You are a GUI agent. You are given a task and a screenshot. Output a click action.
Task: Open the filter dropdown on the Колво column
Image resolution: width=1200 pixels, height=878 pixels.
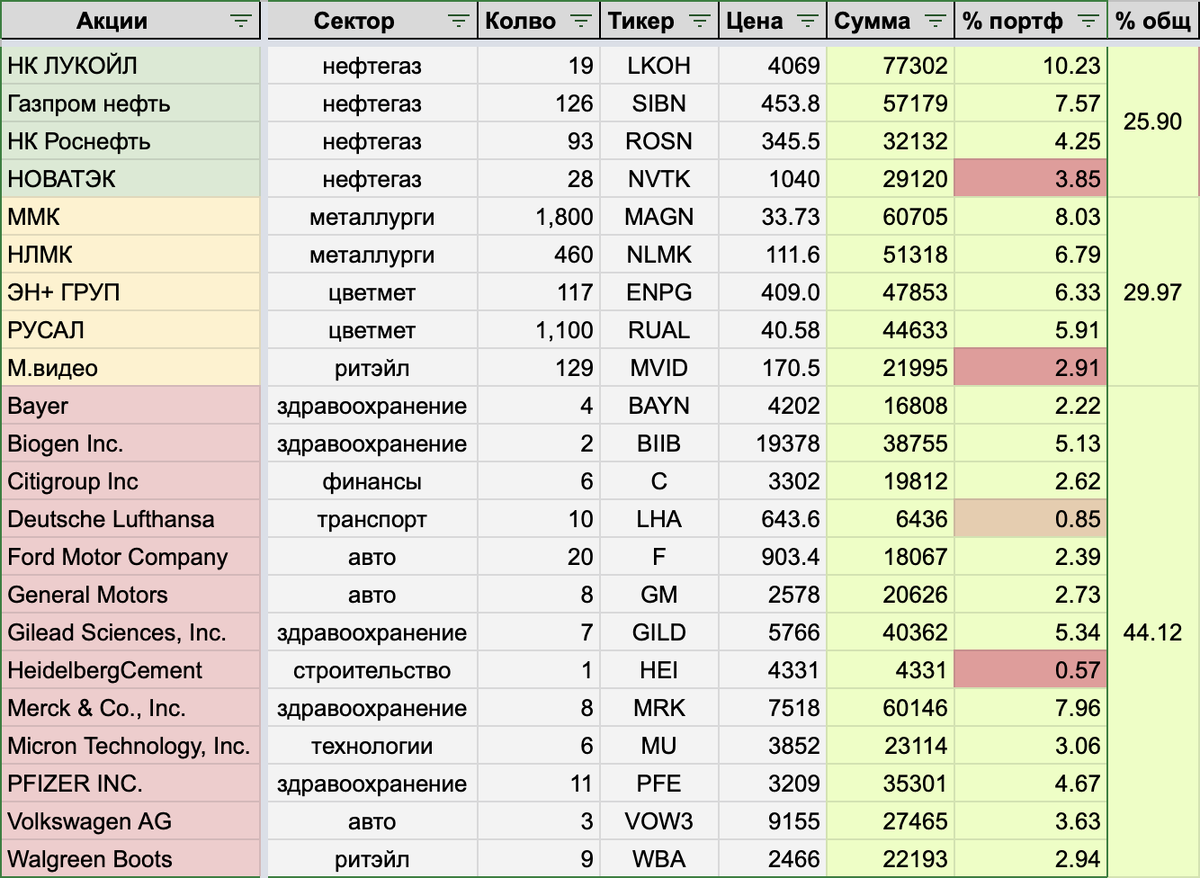[x=581, y=21]
